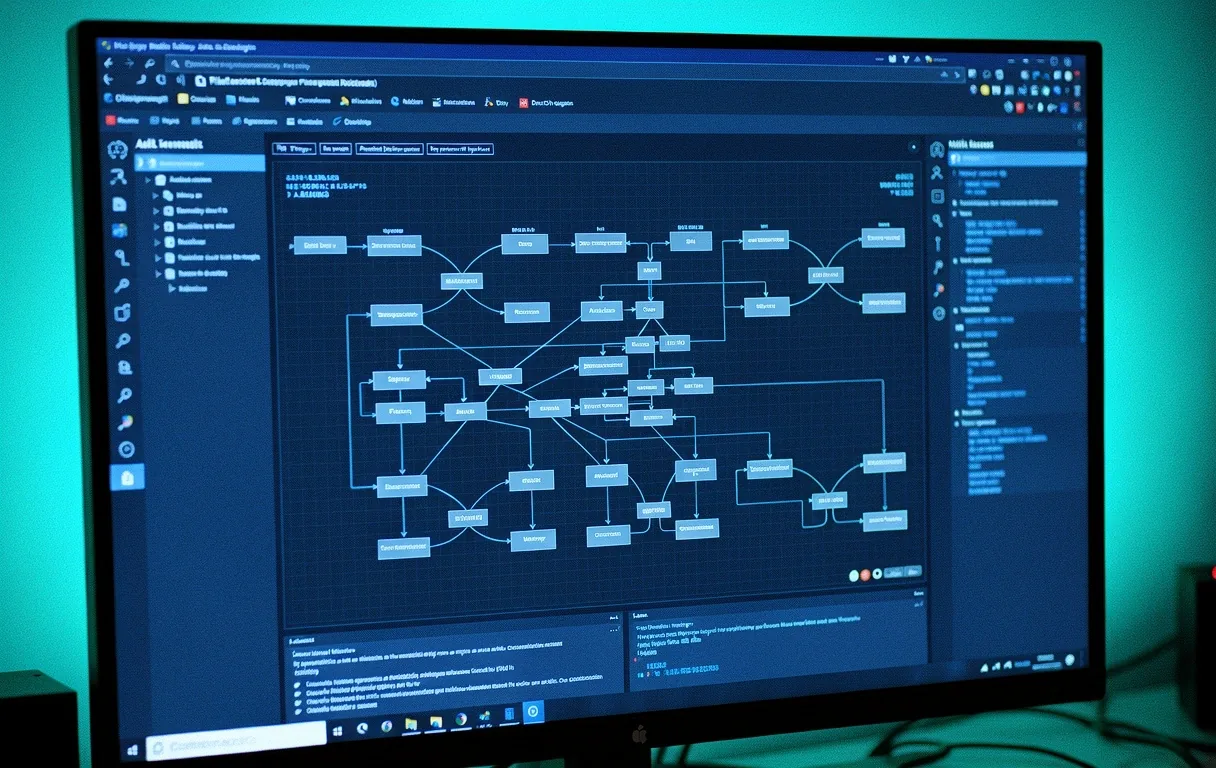Click the highlighted blue app icon on taskbar
Viewport: 1216px width, 768px height.
tap(534, 712)
